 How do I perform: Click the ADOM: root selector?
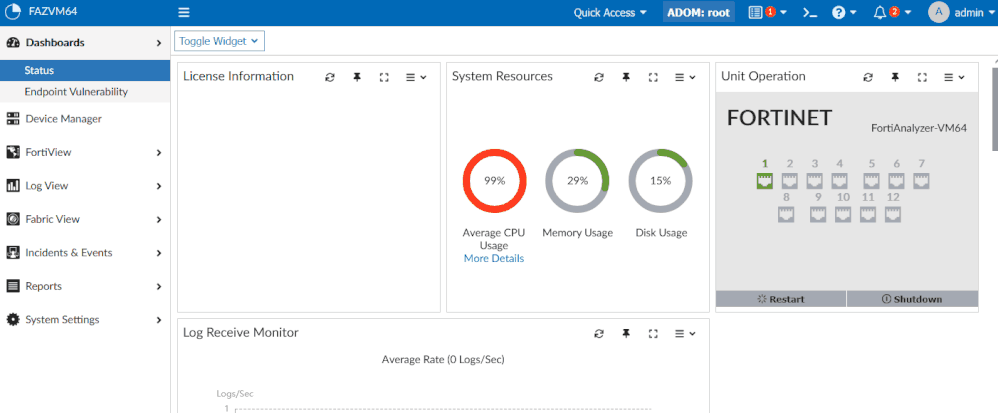click(699, 13)
